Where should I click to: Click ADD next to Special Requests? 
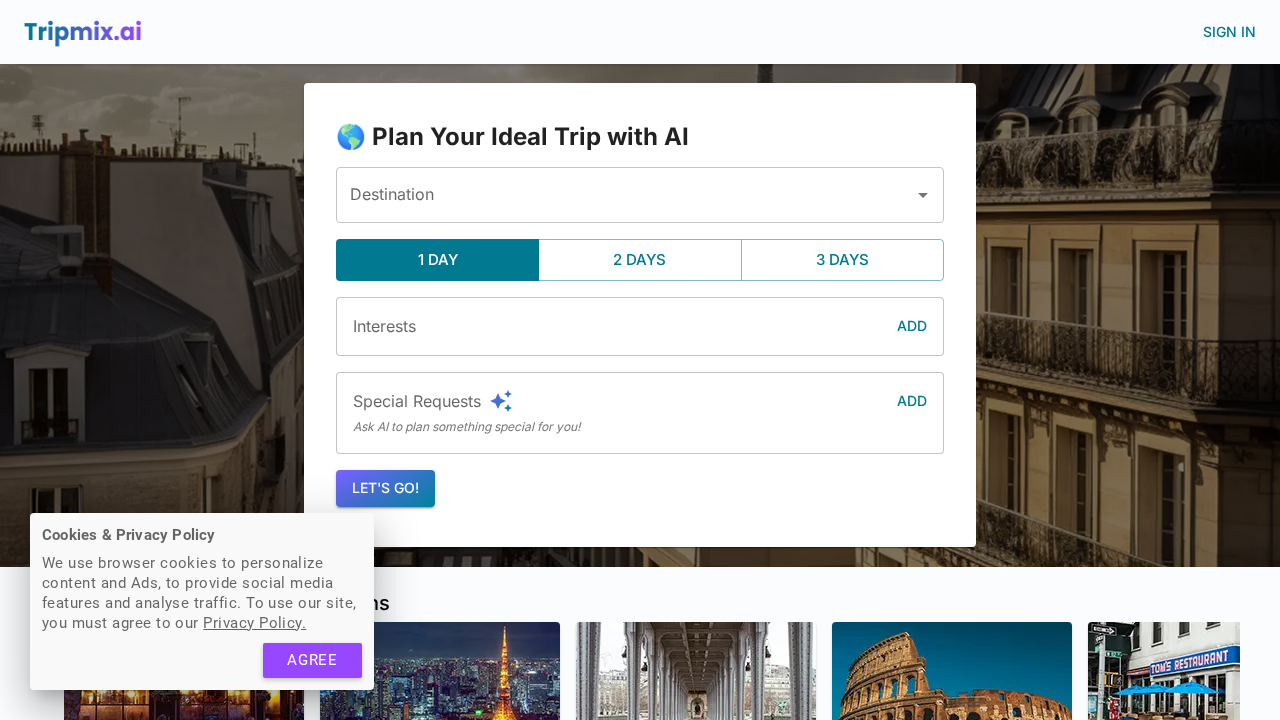(x=911, y=400)
